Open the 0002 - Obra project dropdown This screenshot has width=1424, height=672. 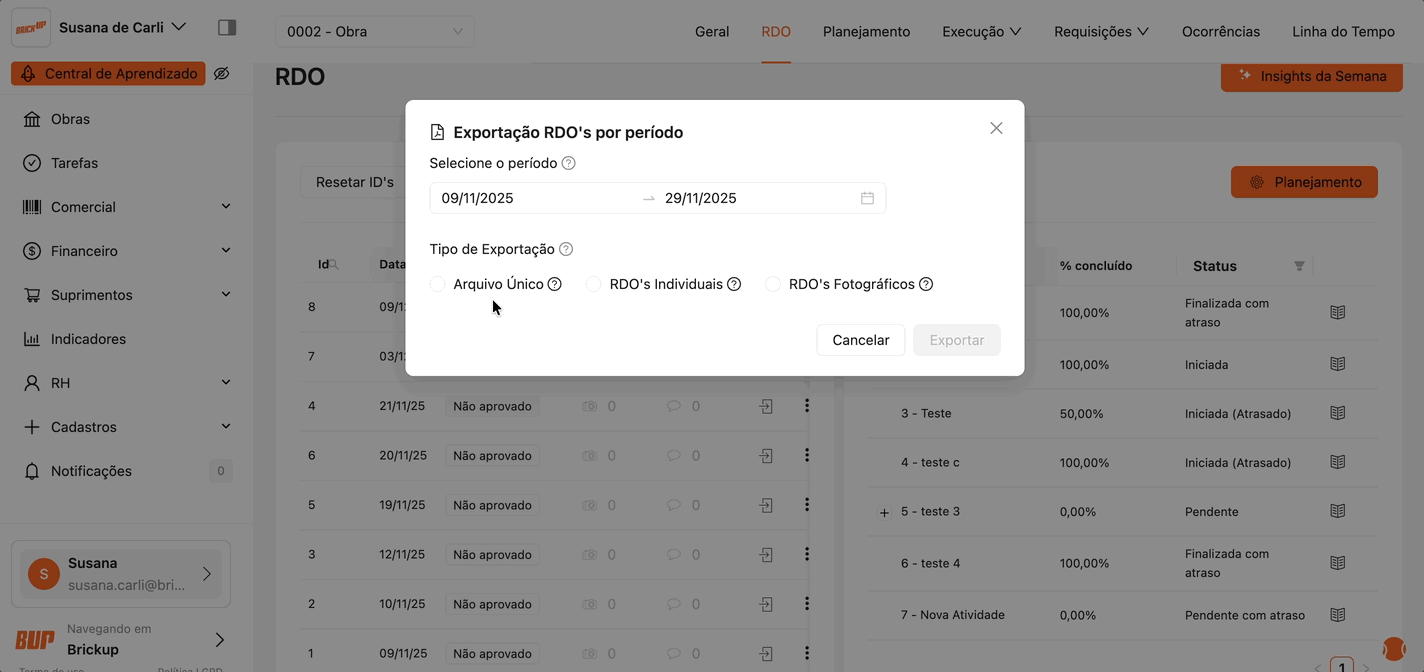374,31
